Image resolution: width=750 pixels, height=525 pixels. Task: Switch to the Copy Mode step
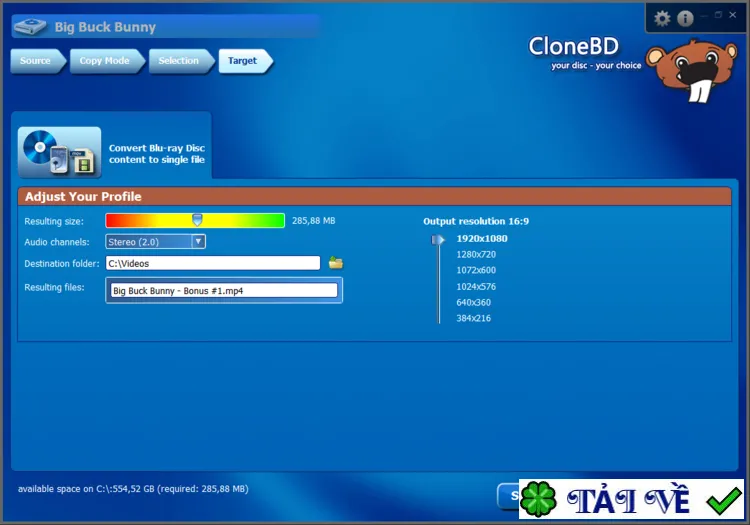point(107,61)
